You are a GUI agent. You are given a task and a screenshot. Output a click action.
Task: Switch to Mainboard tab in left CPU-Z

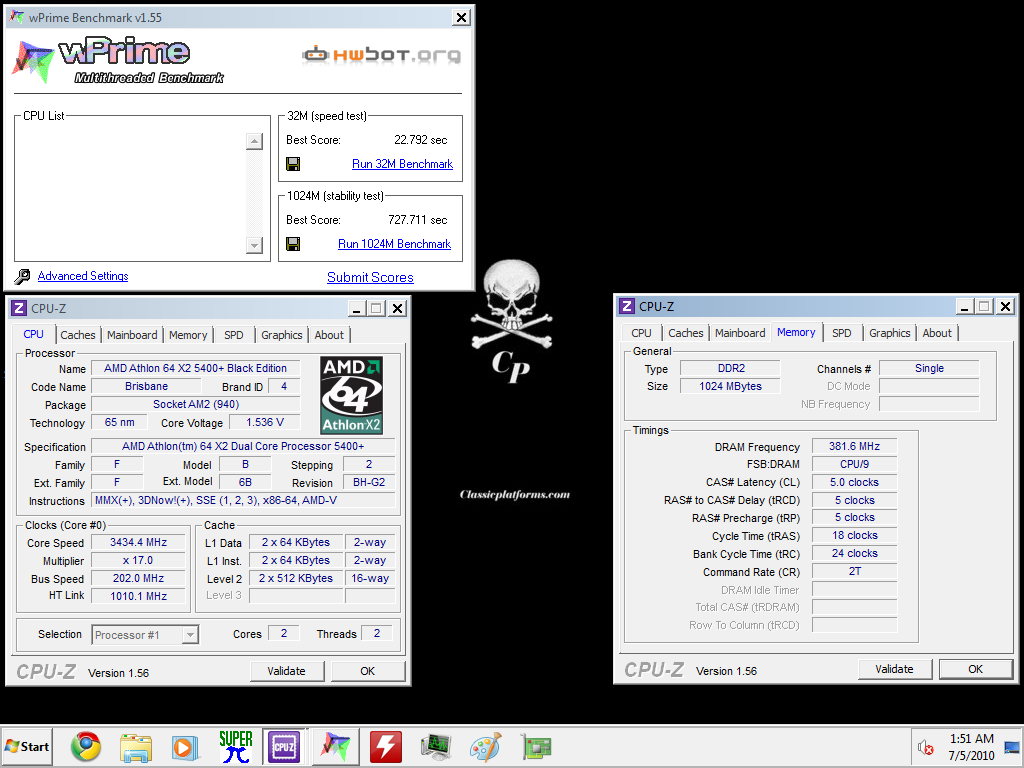(x=132, y=335)
